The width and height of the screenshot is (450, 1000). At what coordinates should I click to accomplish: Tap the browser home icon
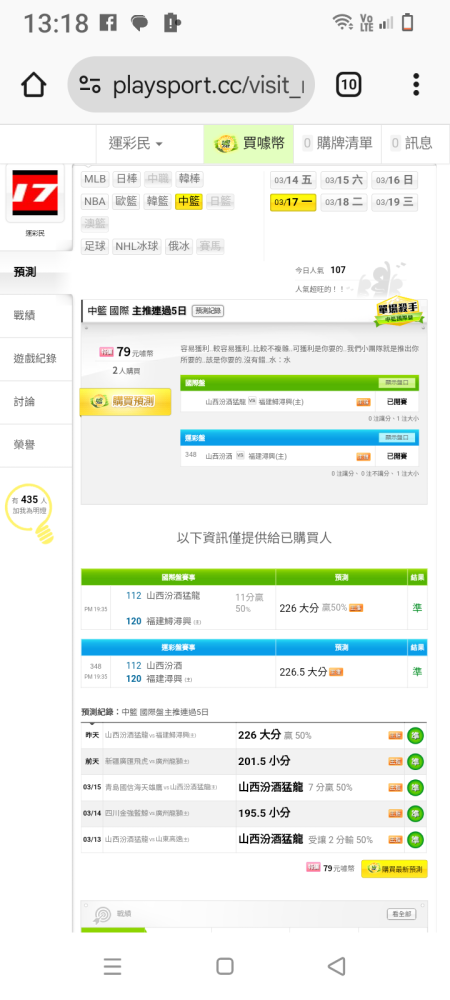tap(34, 85)
